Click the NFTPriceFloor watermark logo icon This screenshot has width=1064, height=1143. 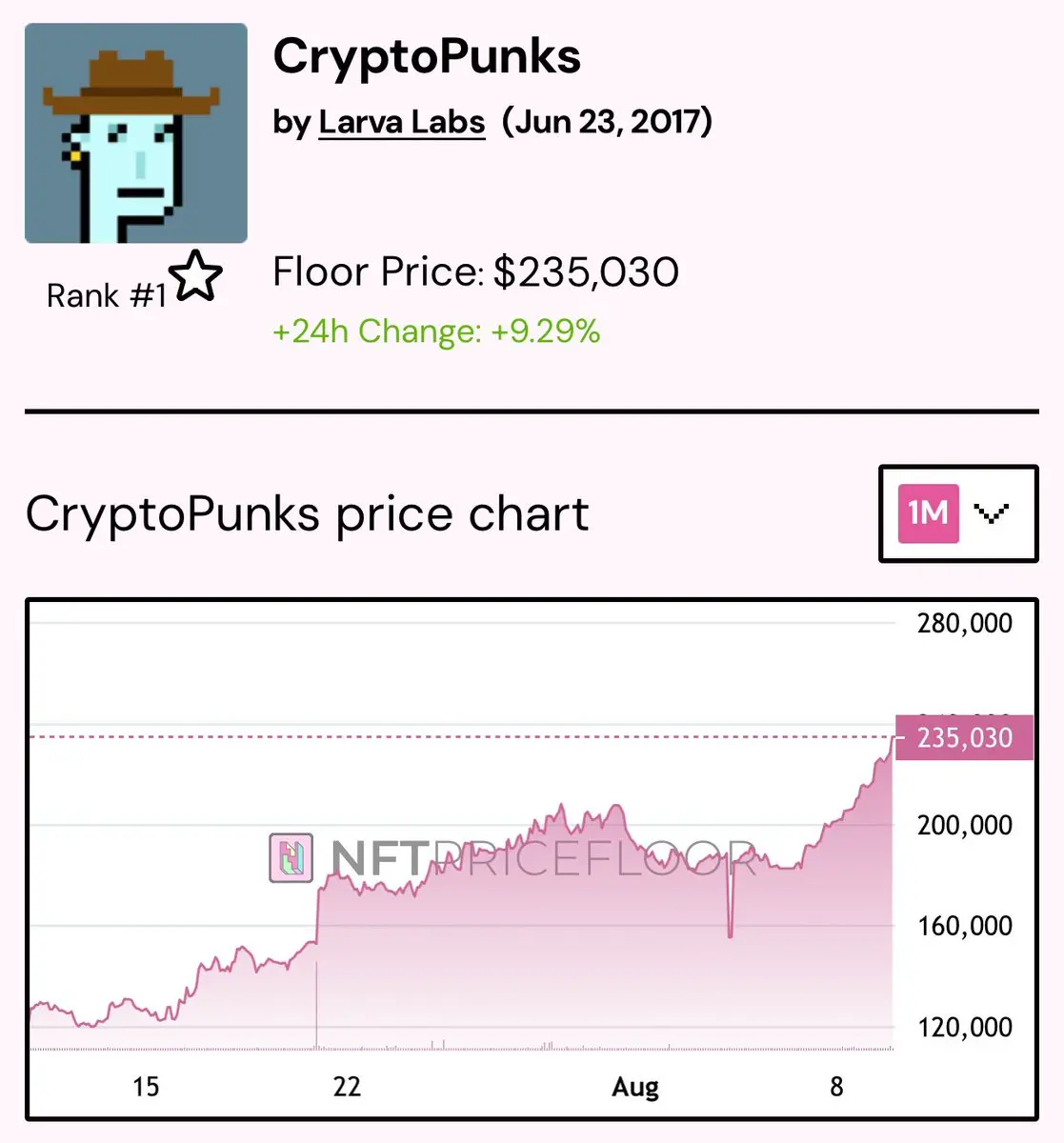point(291,857)
